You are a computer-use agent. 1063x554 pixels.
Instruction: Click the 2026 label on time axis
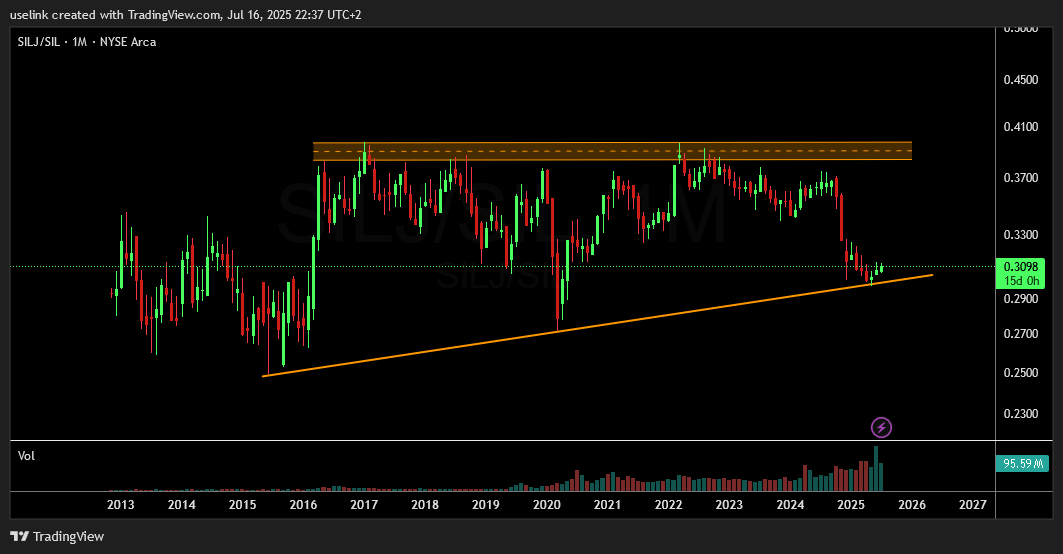912,504
